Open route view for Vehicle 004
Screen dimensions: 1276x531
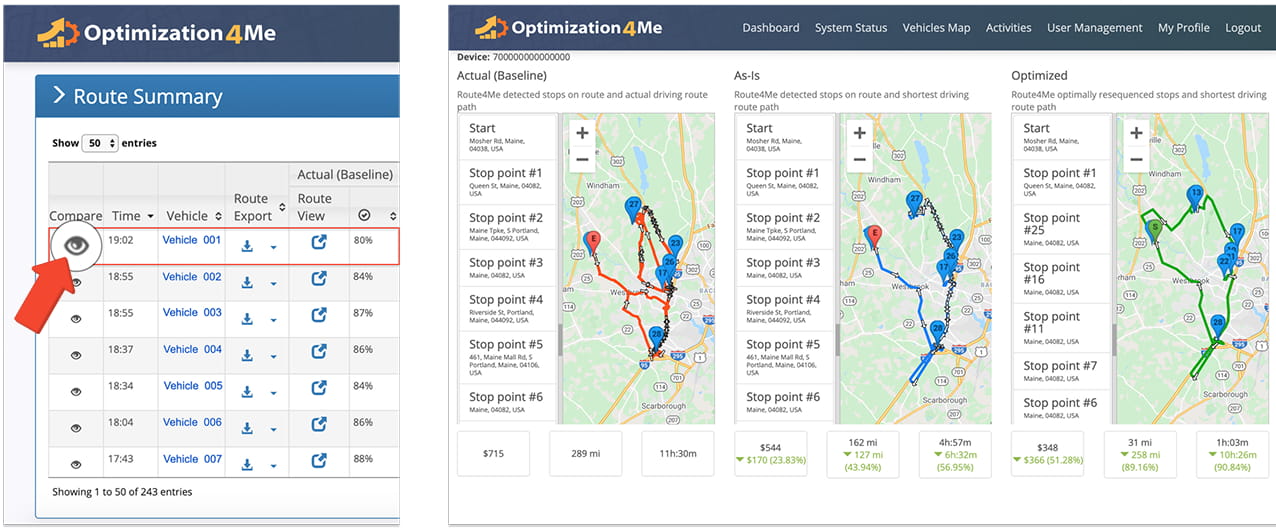click(x=319, y=351)
